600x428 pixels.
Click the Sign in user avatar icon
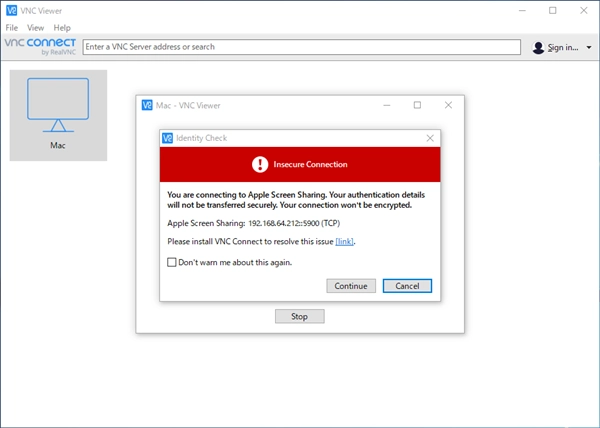[538, 47]
